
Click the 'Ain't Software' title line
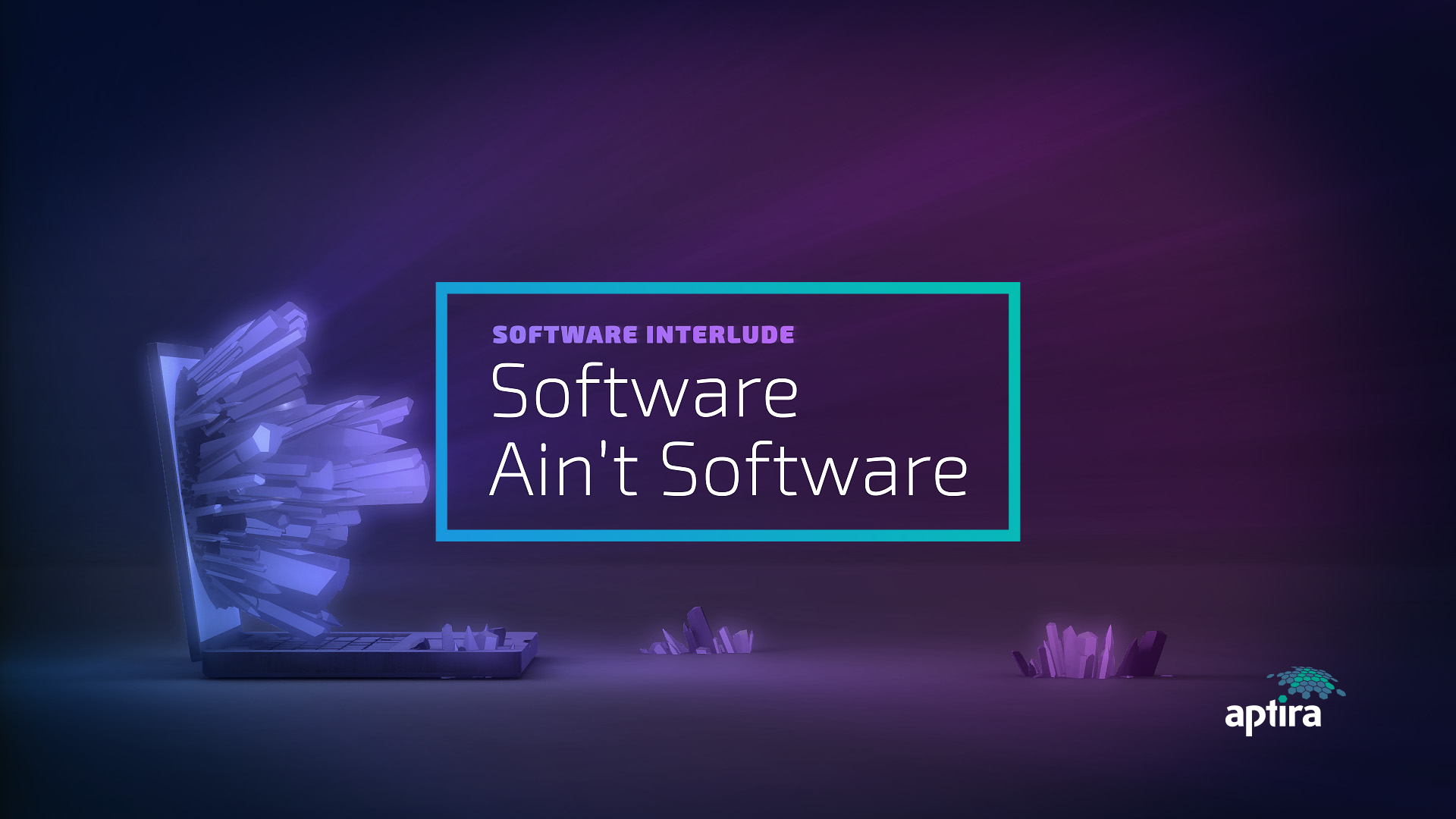click(729, 469)
